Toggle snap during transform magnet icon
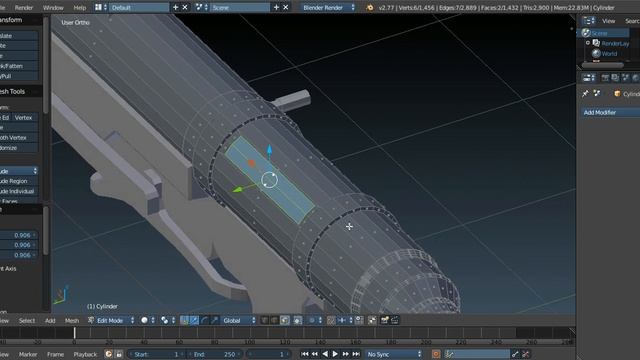The width and height of the screenshot is (640, 360). 331,320
